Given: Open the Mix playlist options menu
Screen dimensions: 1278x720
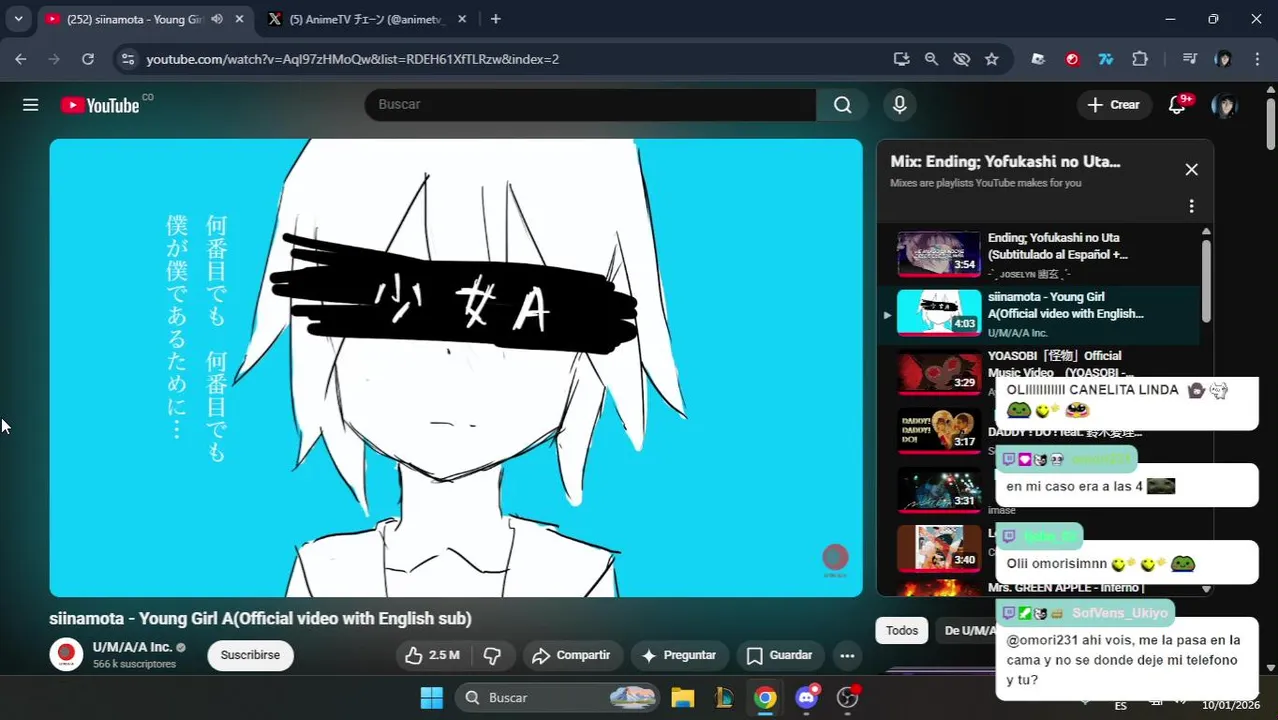Looking at the screenshot, I should point(1191,206).
